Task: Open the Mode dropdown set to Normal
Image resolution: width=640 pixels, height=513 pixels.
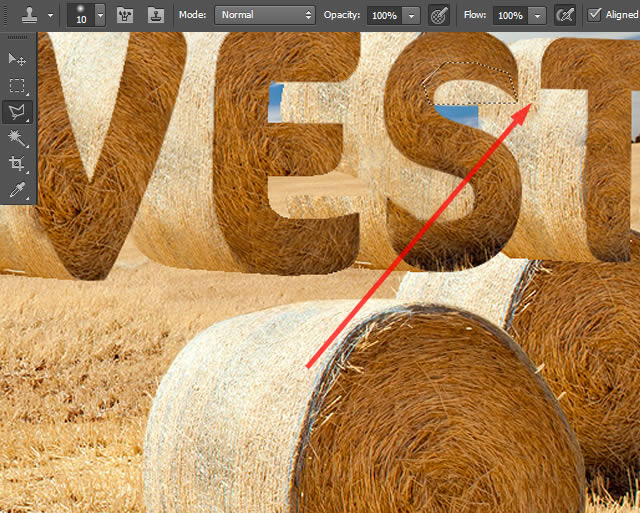Action: (265, 15)
